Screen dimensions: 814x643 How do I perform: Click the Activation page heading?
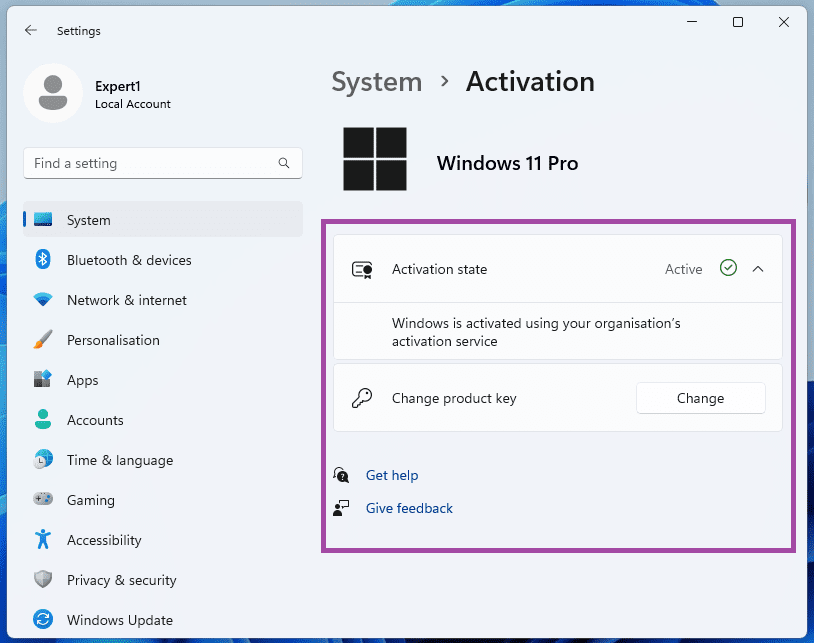click(x=530, y=82)
